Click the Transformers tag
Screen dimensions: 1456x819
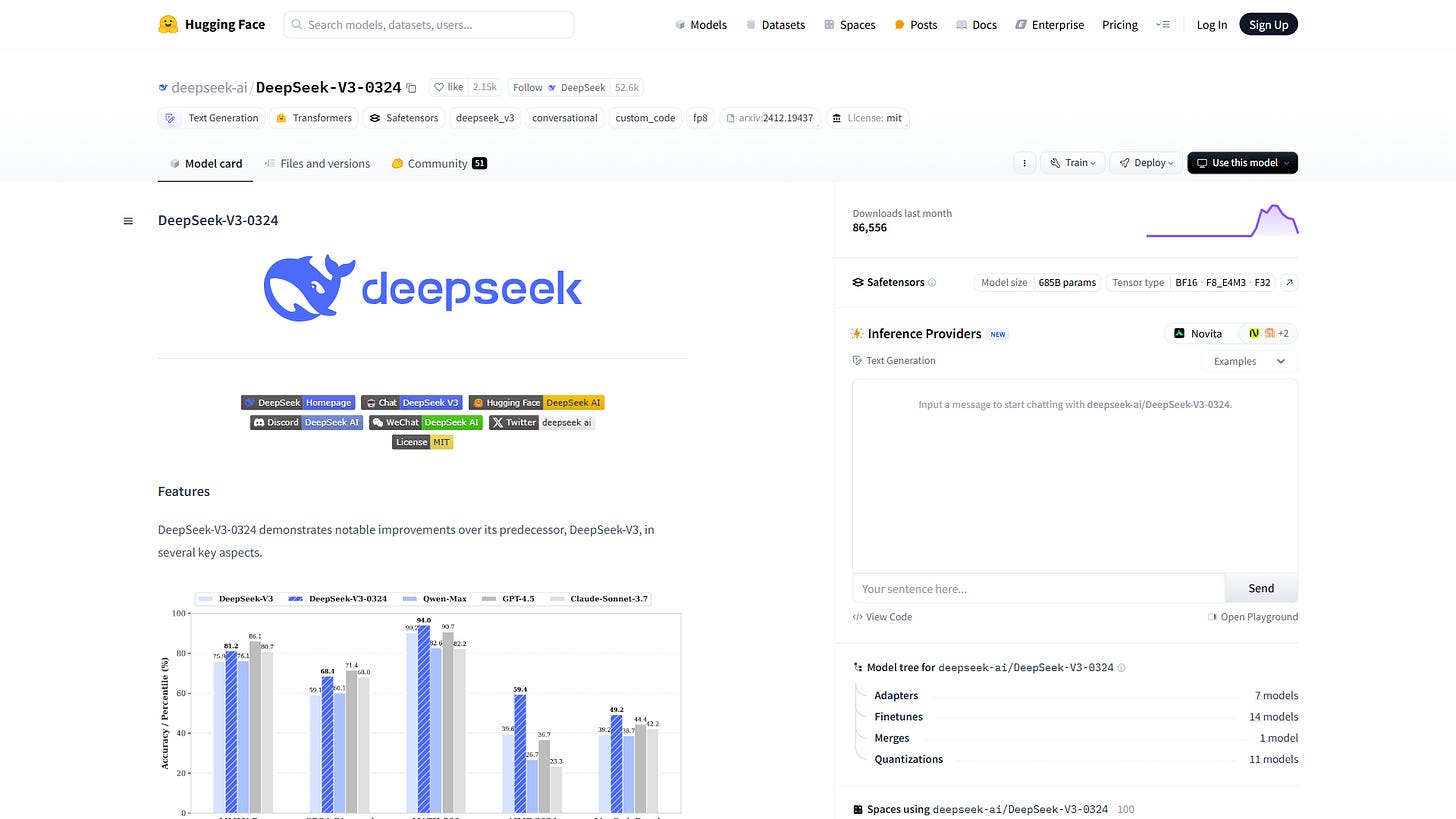coord(313,118)
